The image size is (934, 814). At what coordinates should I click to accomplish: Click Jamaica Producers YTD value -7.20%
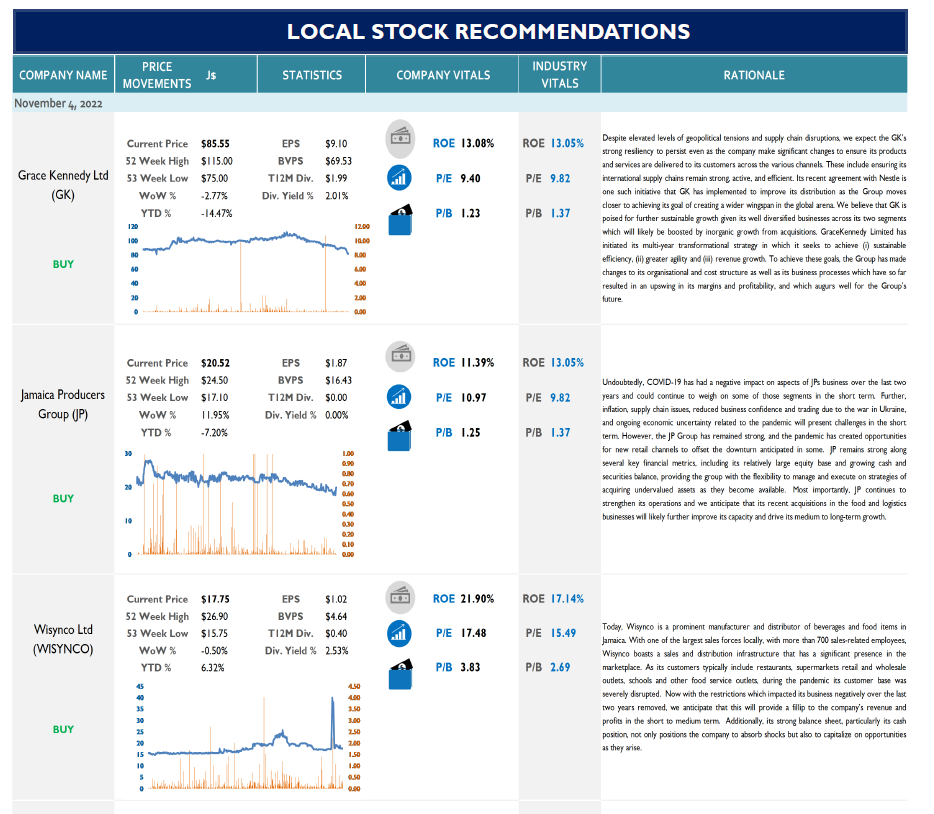point(214,432)
